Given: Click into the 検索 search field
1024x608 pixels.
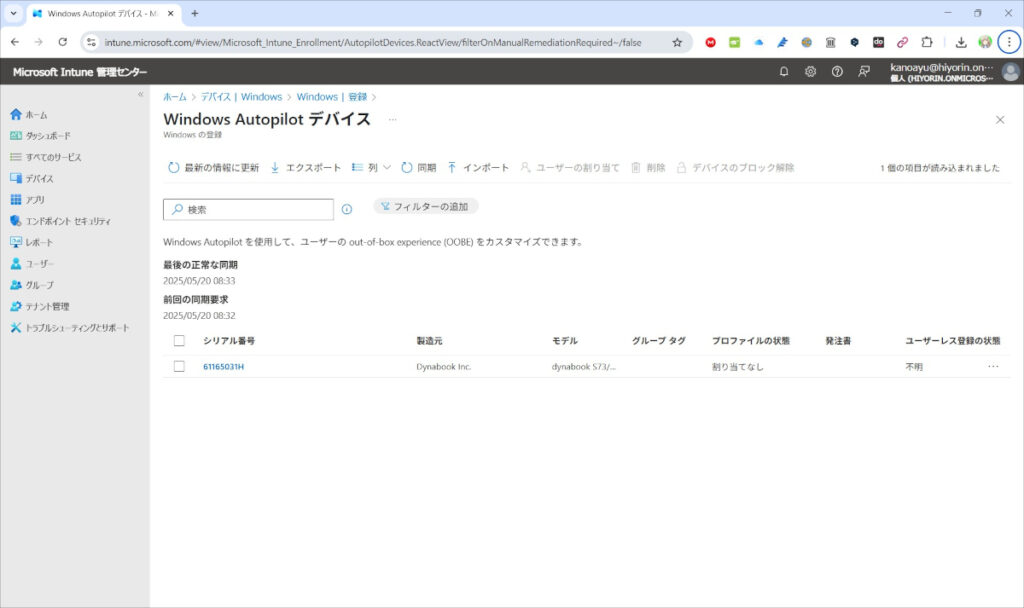Looking at the screenshot, I should coord(248,210).
